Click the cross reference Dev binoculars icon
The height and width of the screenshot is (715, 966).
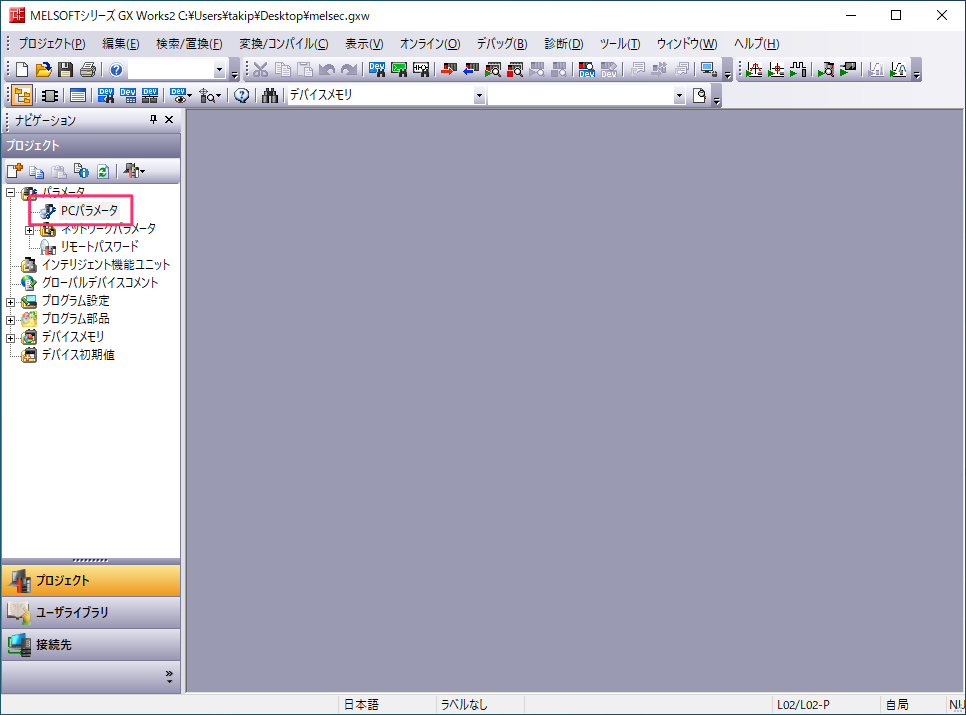click(x=106, y=95)
